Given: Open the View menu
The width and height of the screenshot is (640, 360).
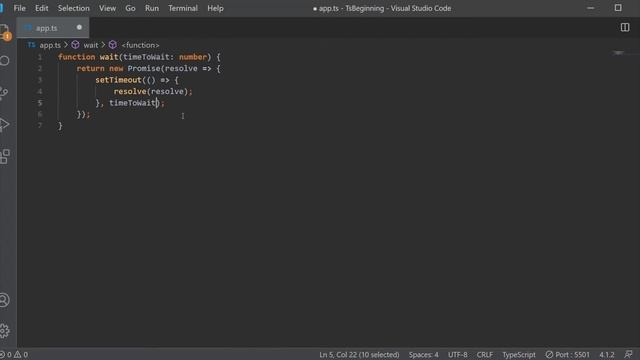Looking at the screenshot, I should coord(107,8).
